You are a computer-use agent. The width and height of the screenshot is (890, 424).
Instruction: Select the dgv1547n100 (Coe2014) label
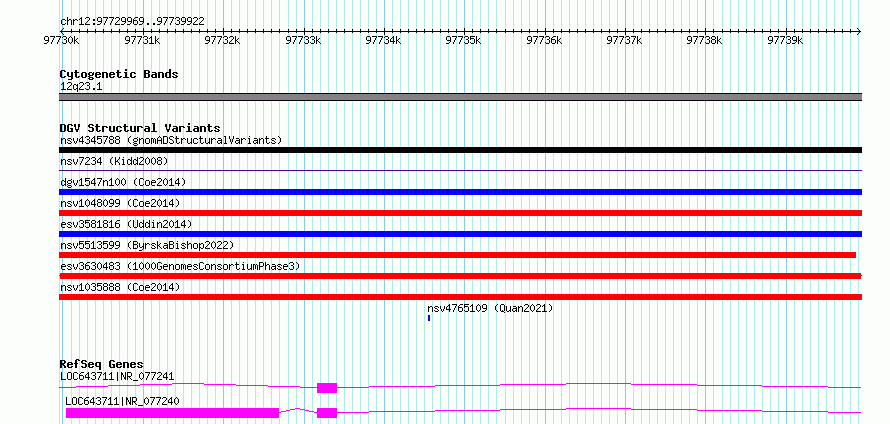[x=123, y=182]
